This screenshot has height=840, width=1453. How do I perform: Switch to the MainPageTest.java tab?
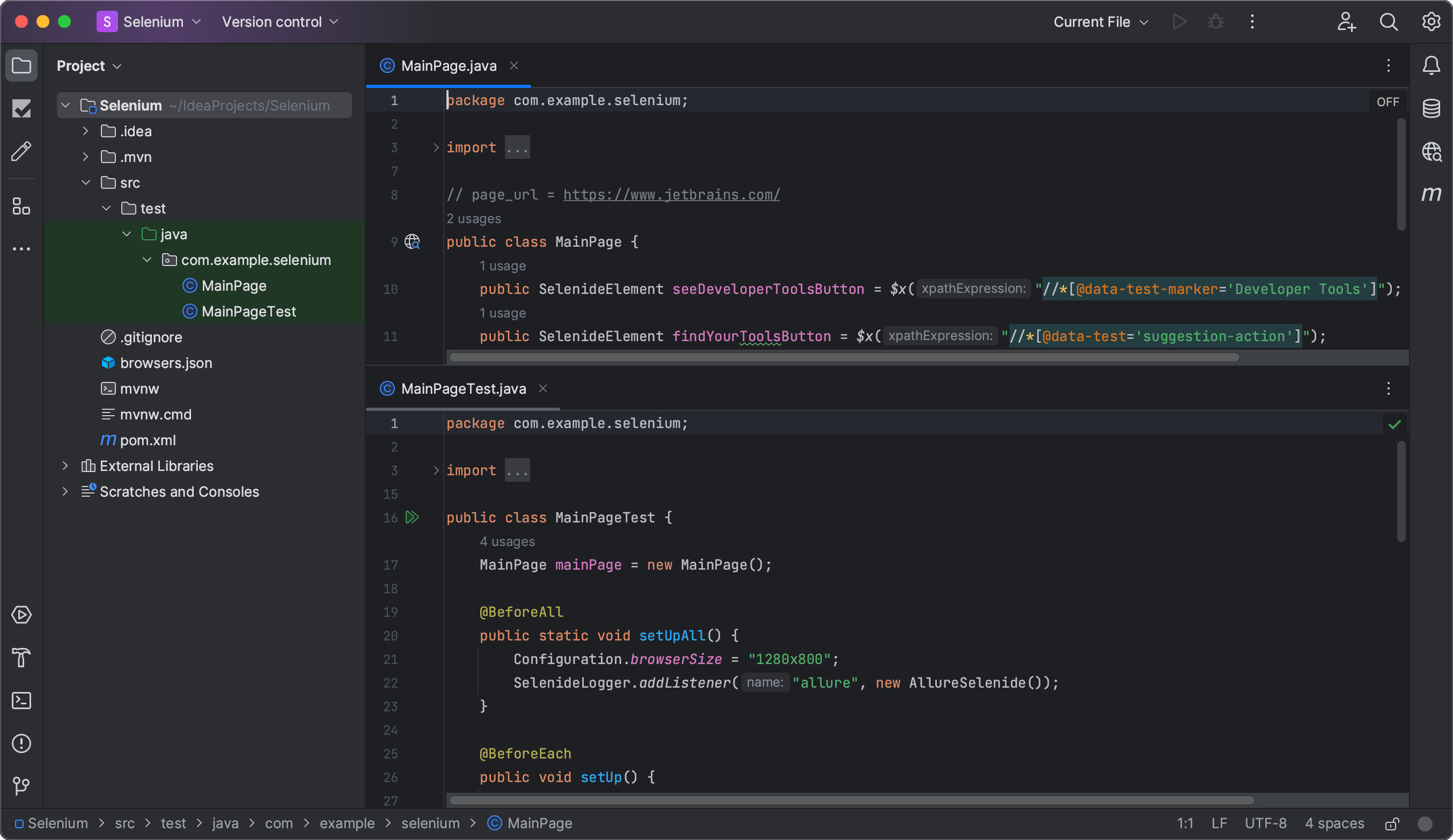(x=463, y=388)
